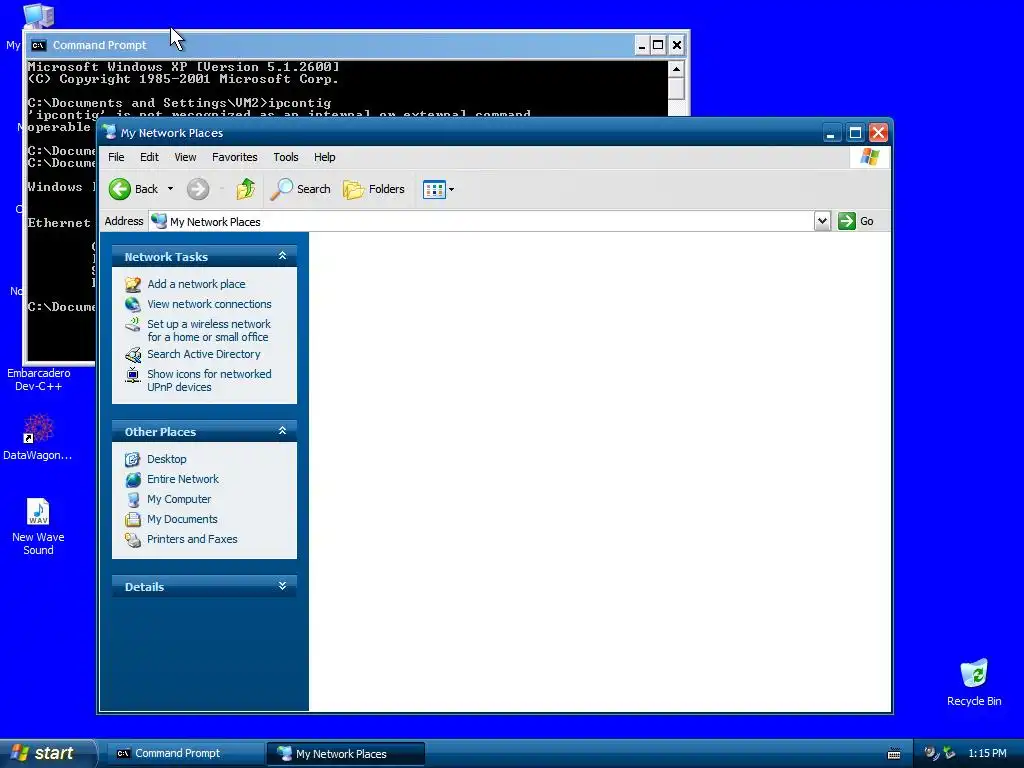Open the Edit menu
Screen dimensions: 1024x768
click(149, 157)
